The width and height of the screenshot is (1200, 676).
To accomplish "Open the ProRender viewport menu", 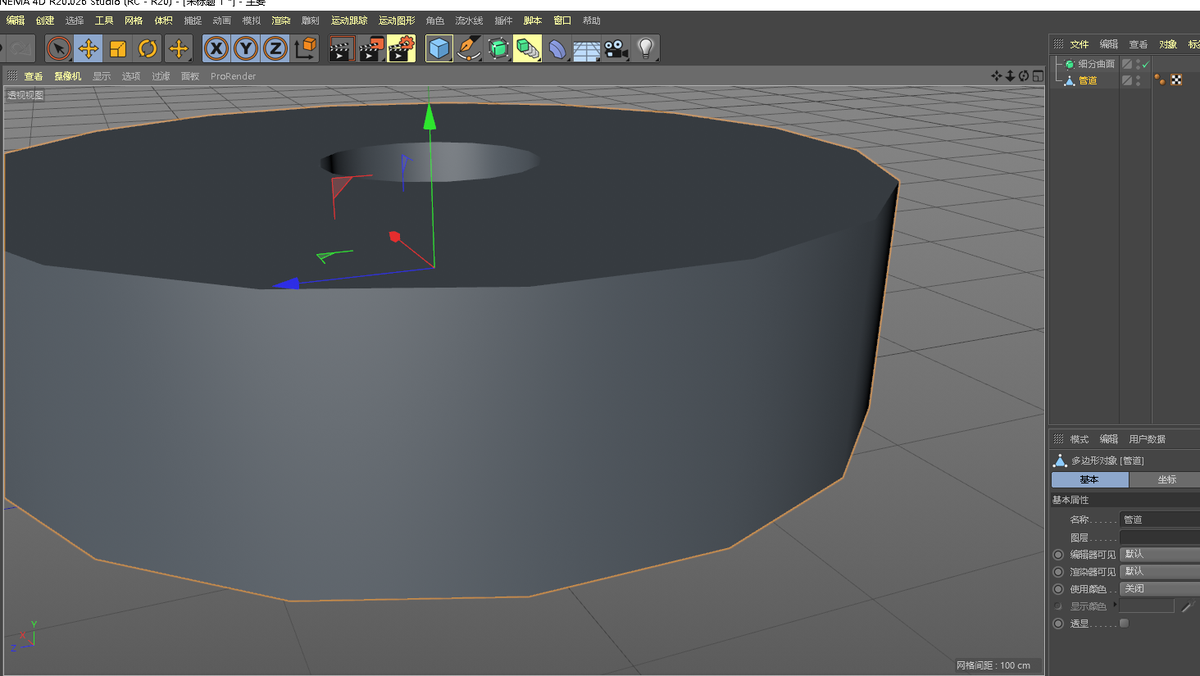I will click(233, 76).
